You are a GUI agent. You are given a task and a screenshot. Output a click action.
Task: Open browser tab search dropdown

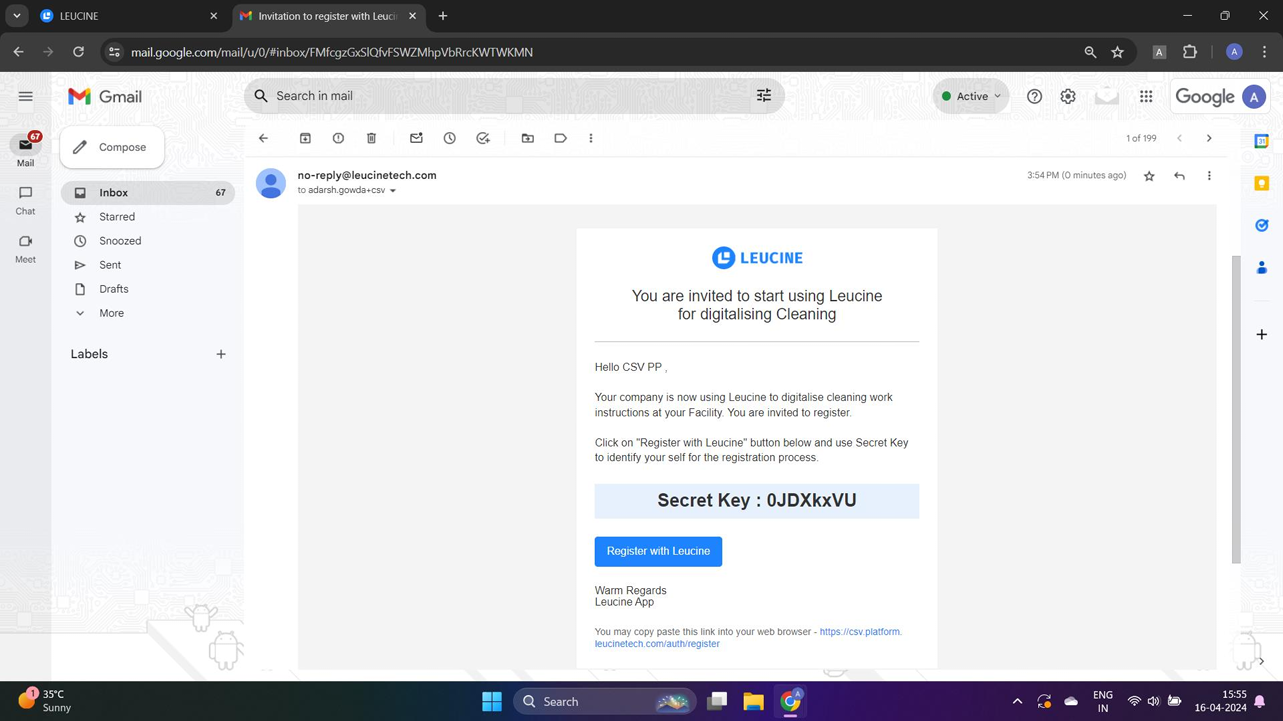17,16
